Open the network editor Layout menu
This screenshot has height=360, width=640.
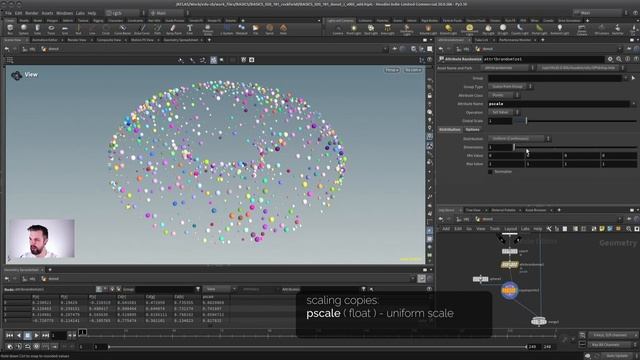pyautogui.click(x=510, y=229)
